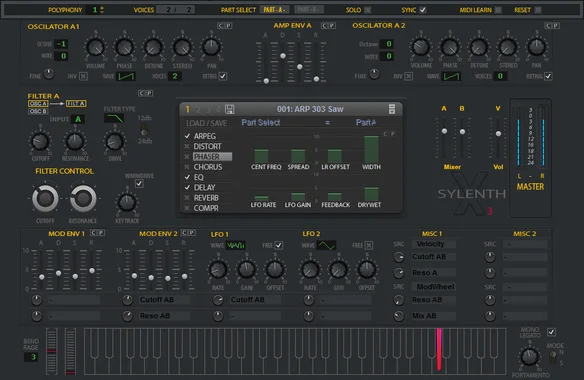This screenshot has width=584, height=380.
Task: Enable the MIDI Learn checkbox
Action: pos(498,10)
